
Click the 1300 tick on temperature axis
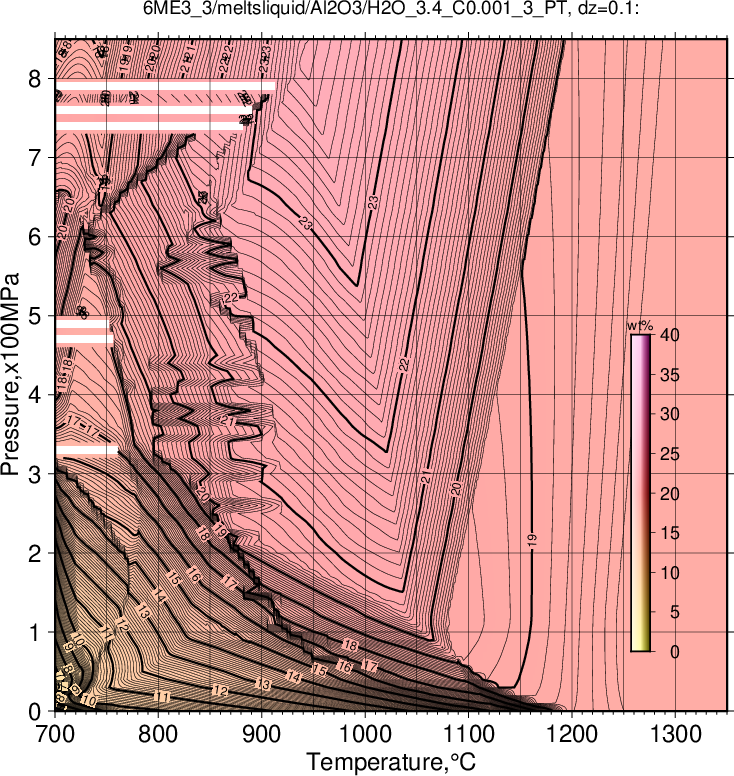[676, 734]
